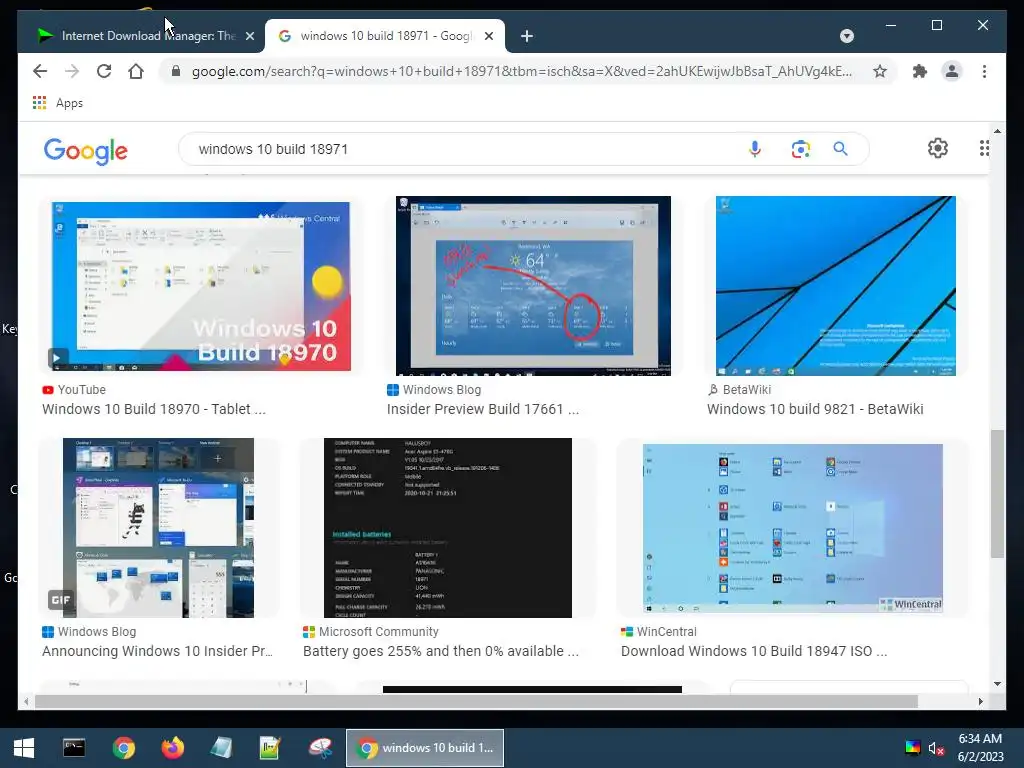This screenshot has height=768, width=1024.
Task: Click the forward navigation arrow
Action: [x=72, y=71]
